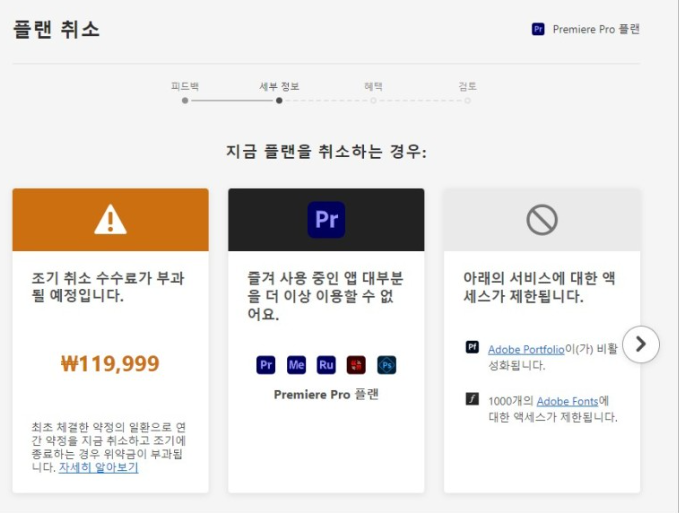Image resolution: width=679 pixels, height=513 pixels.
Task: Click the 아래의 서비스에 대한 액세스 heading
Action: [x=539, y=287]
